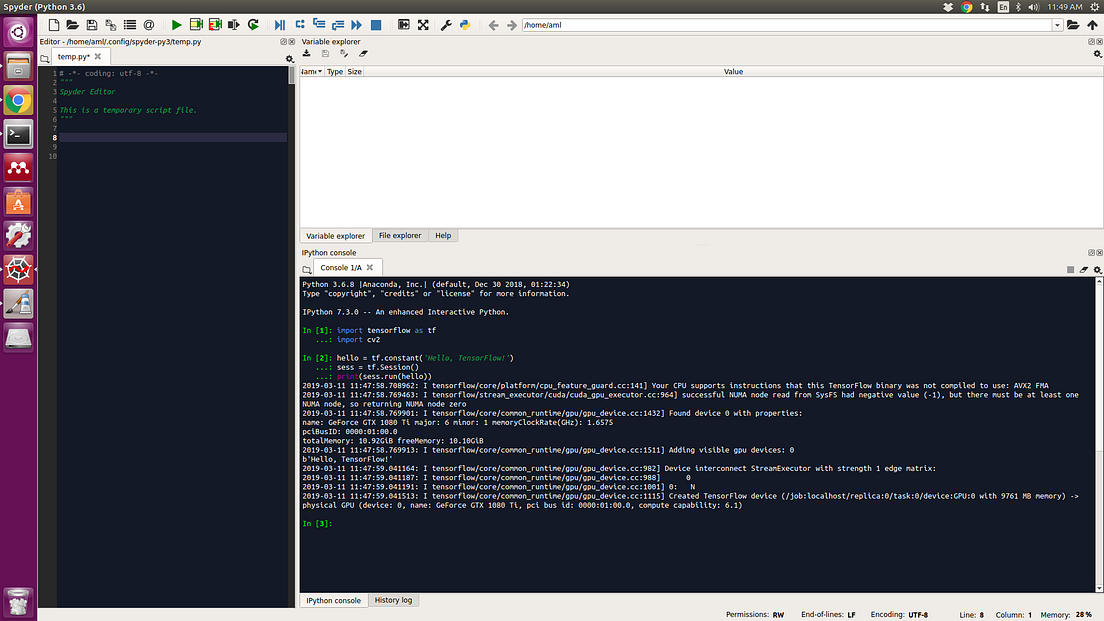The width and height of the screenshot is (1104, 621).
Task: Click Save data as in Variable explorer
Action: [x=344, y=54]
